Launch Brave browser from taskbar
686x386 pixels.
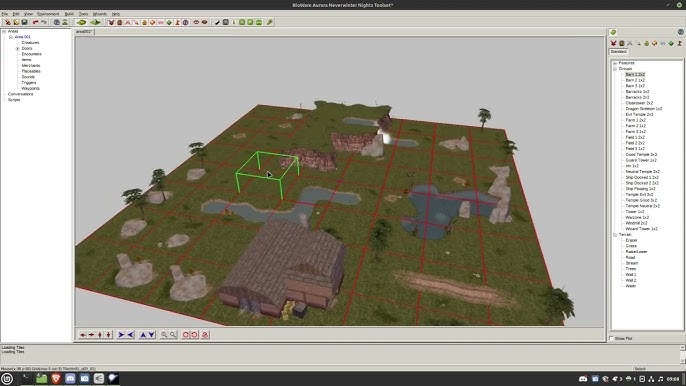(x=56, y=379)
